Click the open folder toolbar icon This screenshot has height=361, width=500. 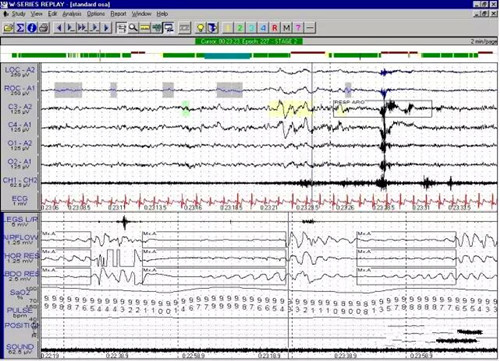coord(8,28)
